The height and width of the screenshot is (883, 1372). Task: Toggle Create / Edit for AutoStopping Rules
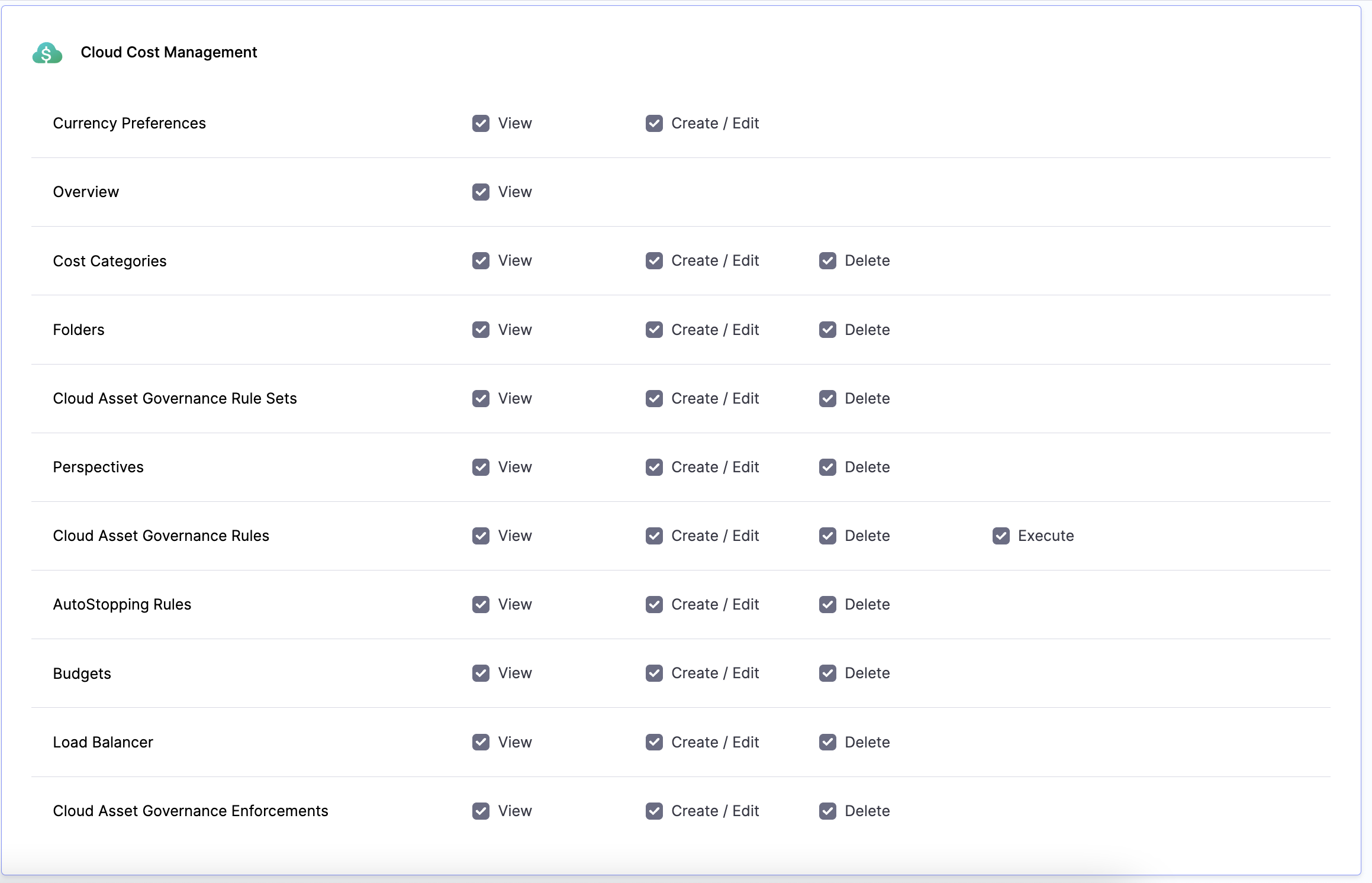[x=654, y=604]
